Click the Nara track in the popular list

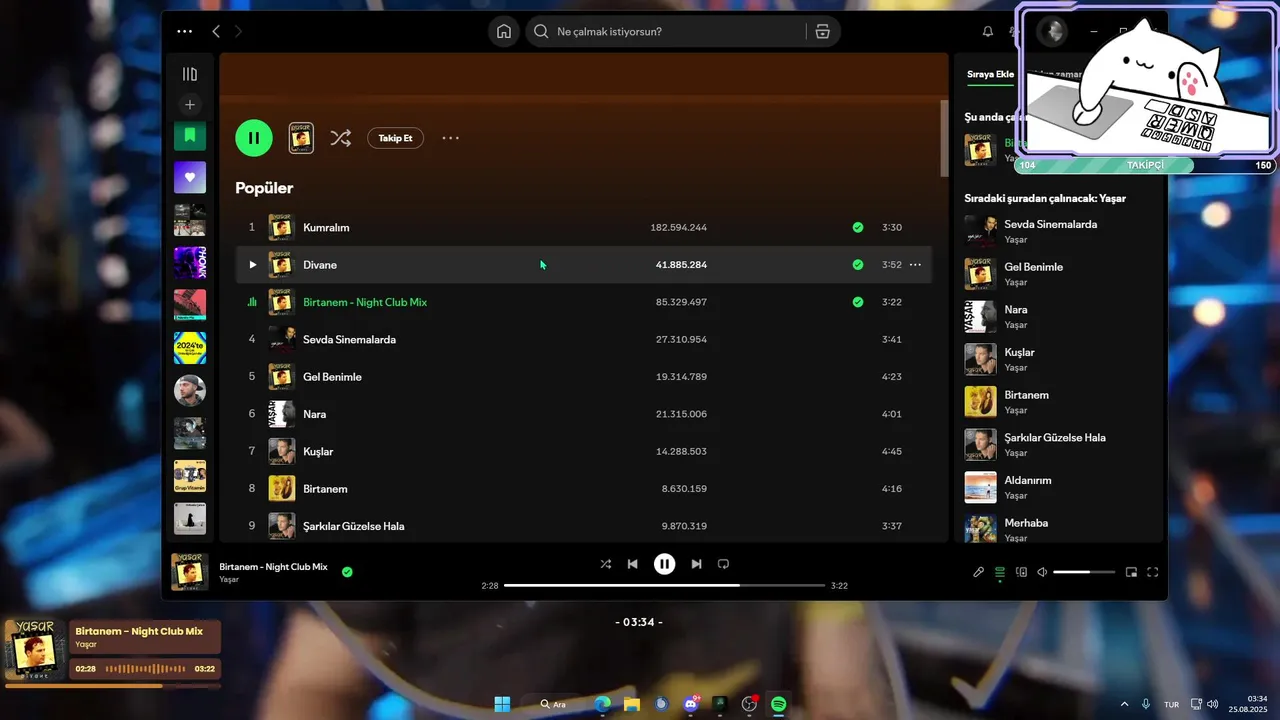[315, 414]
